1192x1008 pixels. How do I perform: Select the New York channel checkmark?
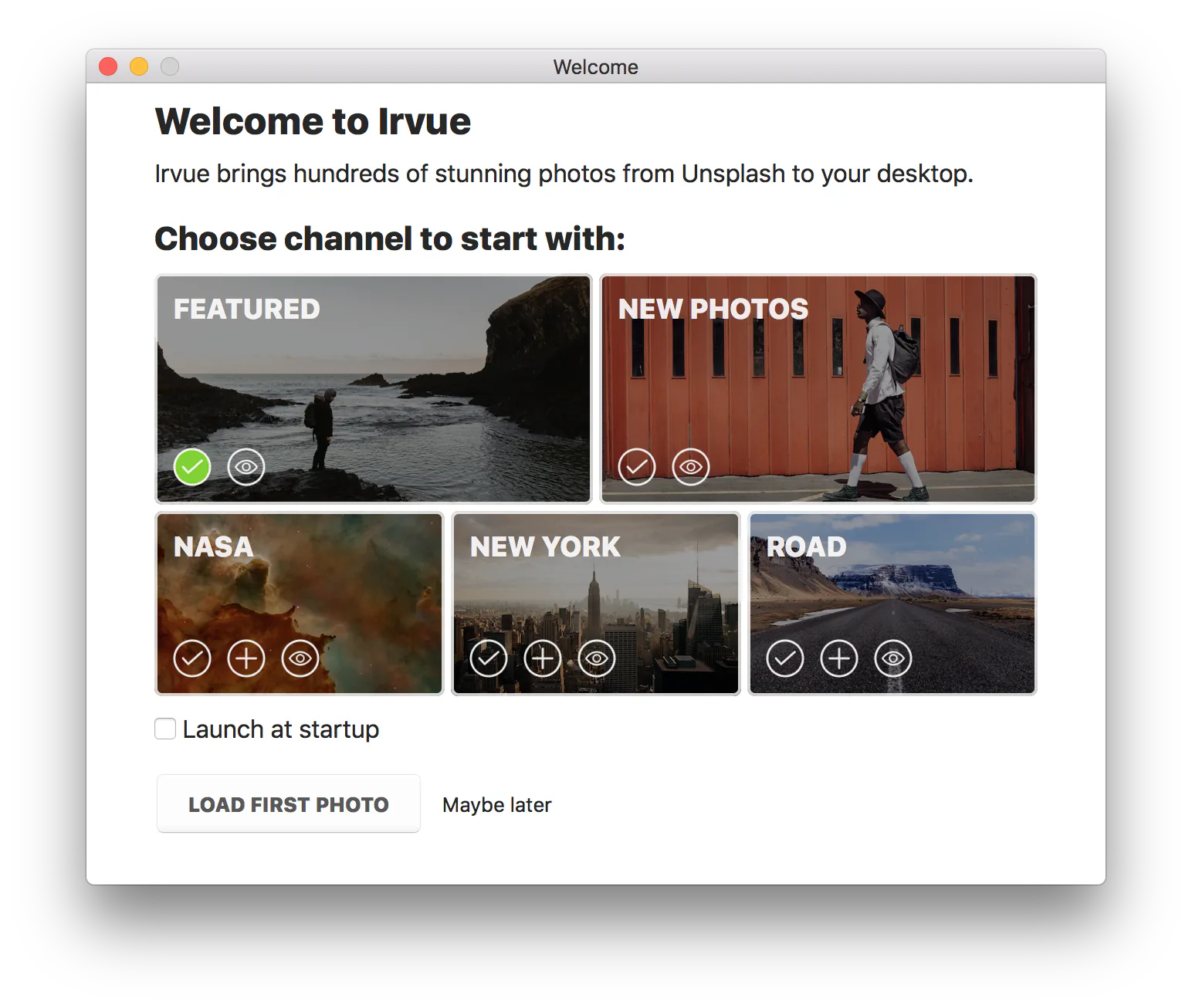pos(489,658)
